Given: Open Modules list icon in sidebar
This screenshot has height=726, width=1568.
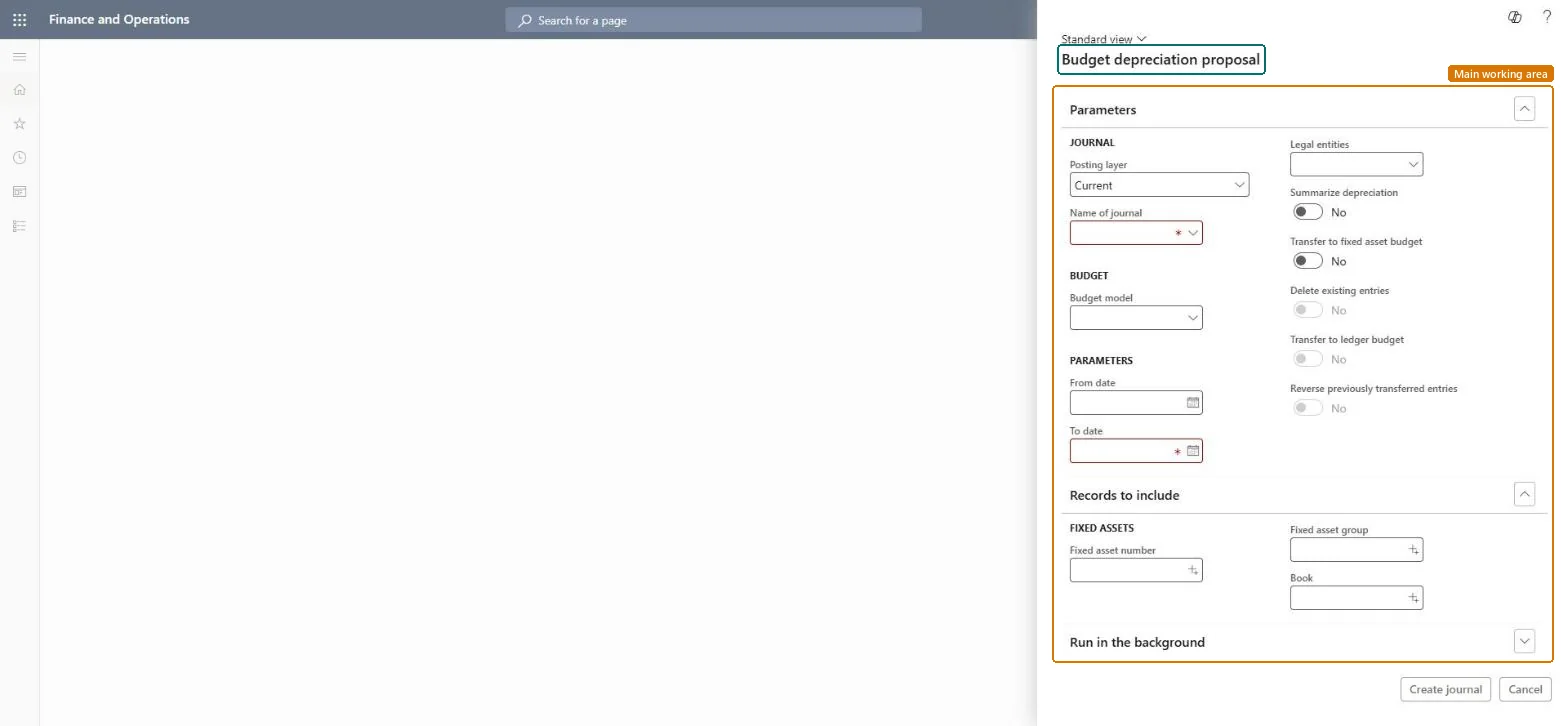Looking at the screenshot, I should click(19, 226).
